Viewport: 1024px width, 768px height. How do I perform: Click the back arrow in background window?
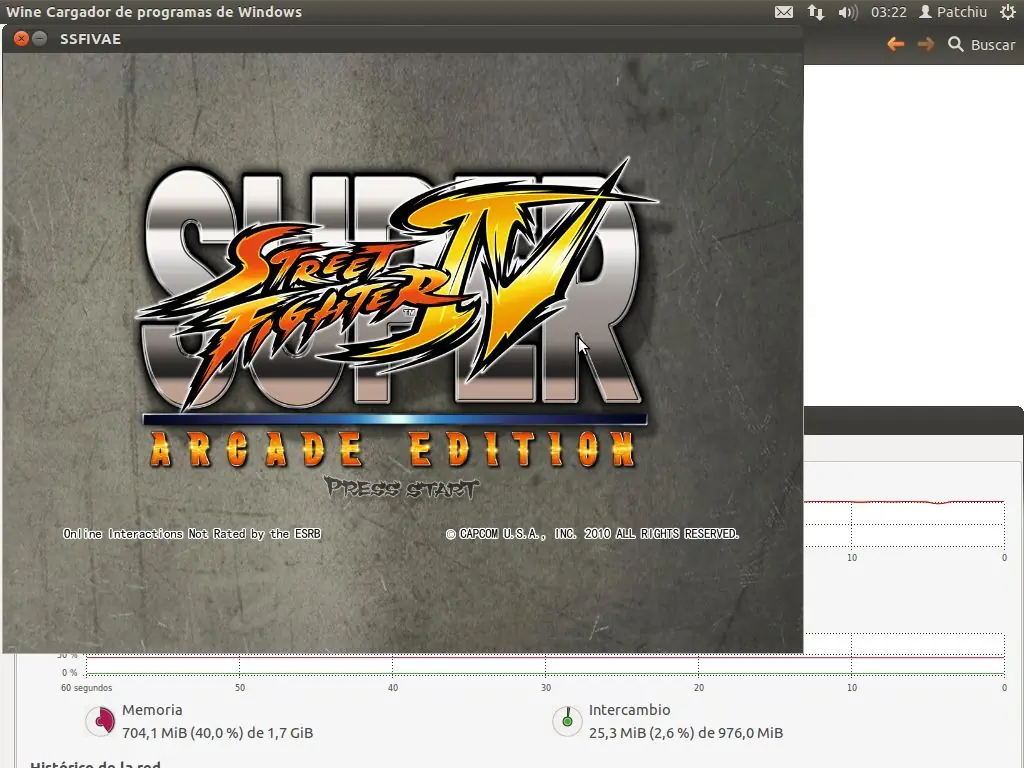(896, 44)
